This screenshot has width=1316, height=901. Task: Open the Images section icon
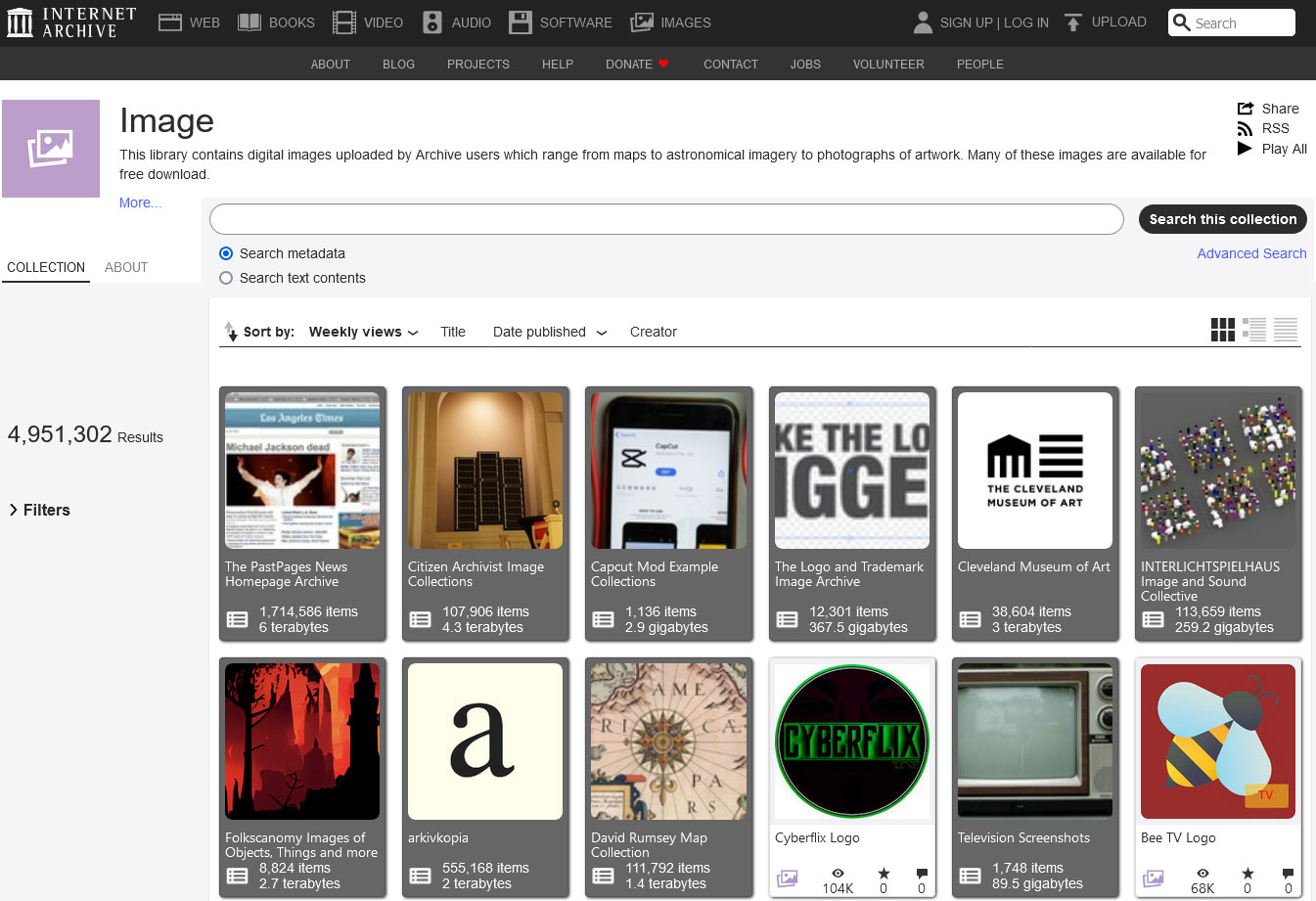click(642, 23)
